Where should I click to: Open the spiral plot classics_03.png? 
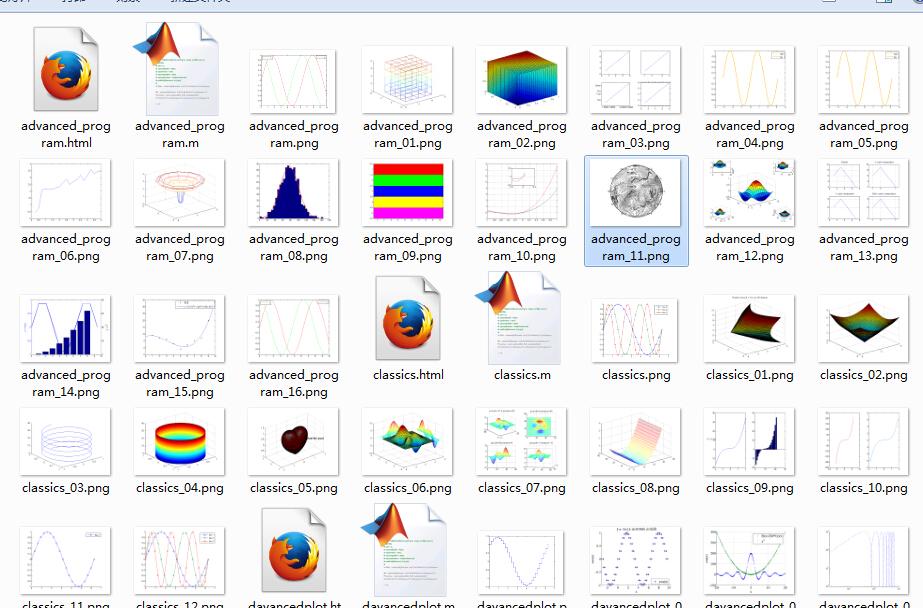pos(65,440)
